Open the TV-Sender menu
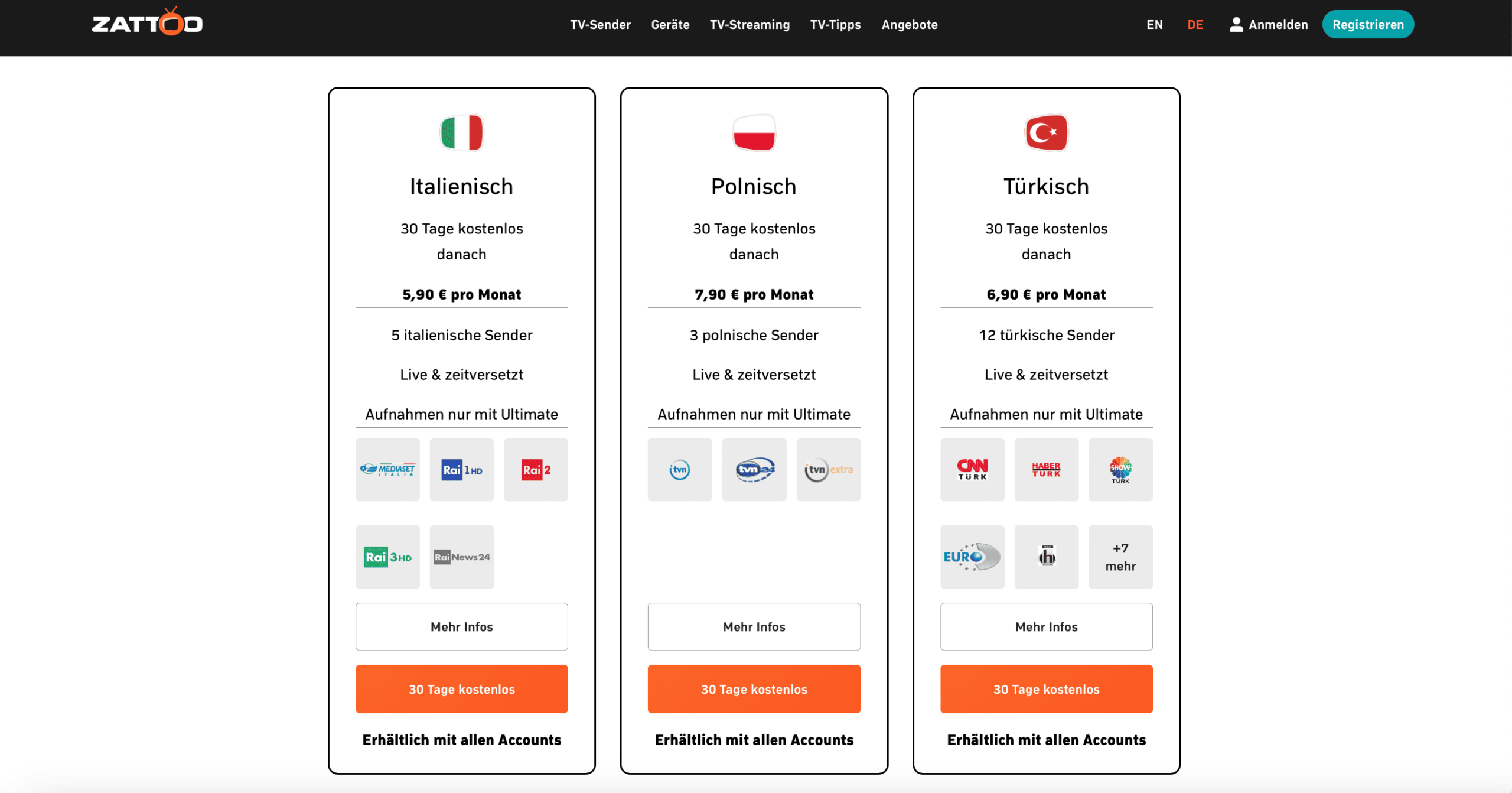The height and width of the screenshot is (793, 1512). (600, 25)
